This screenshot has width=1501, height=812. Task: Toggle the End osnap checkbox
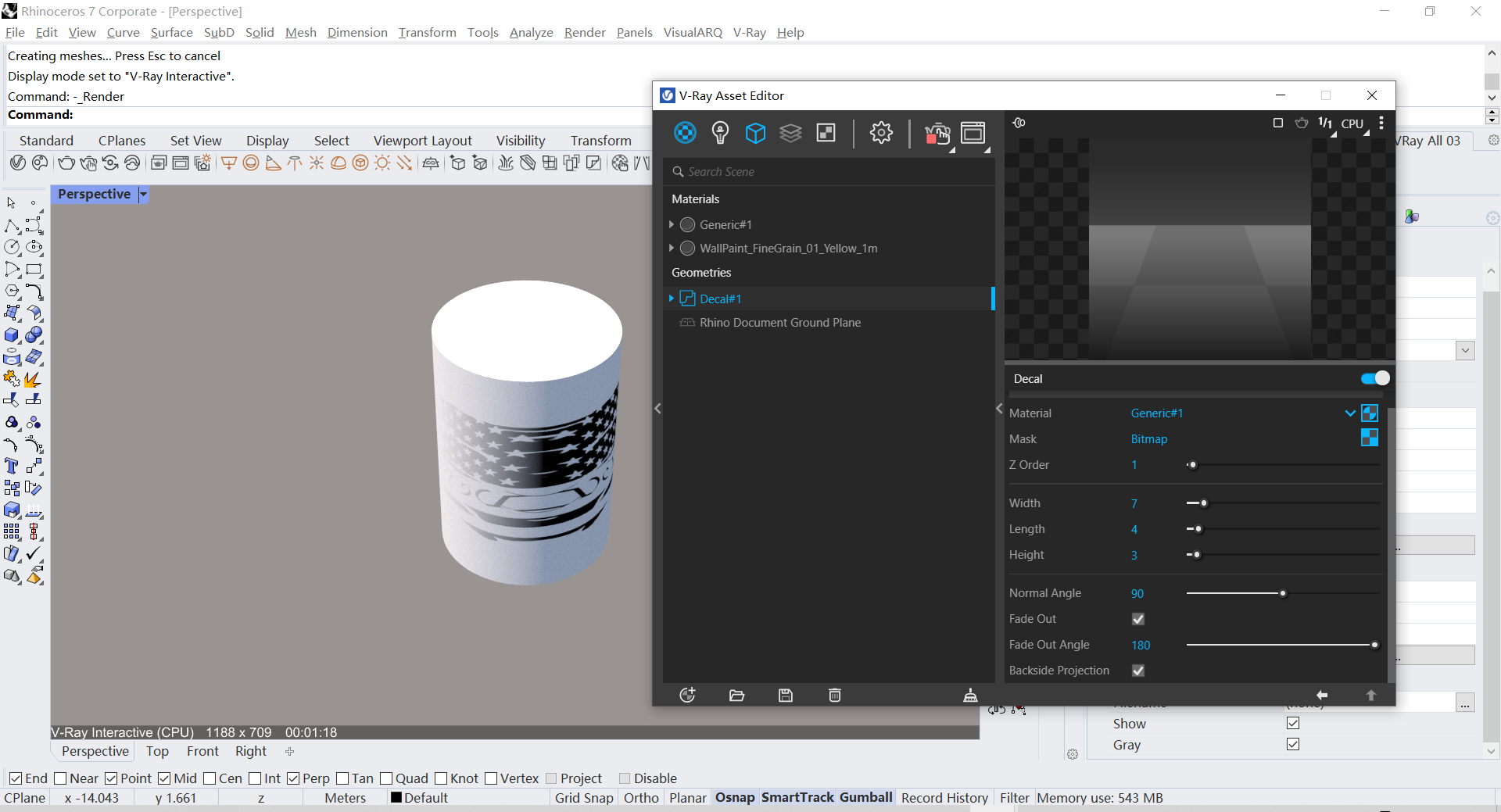[x=16, y=778]
